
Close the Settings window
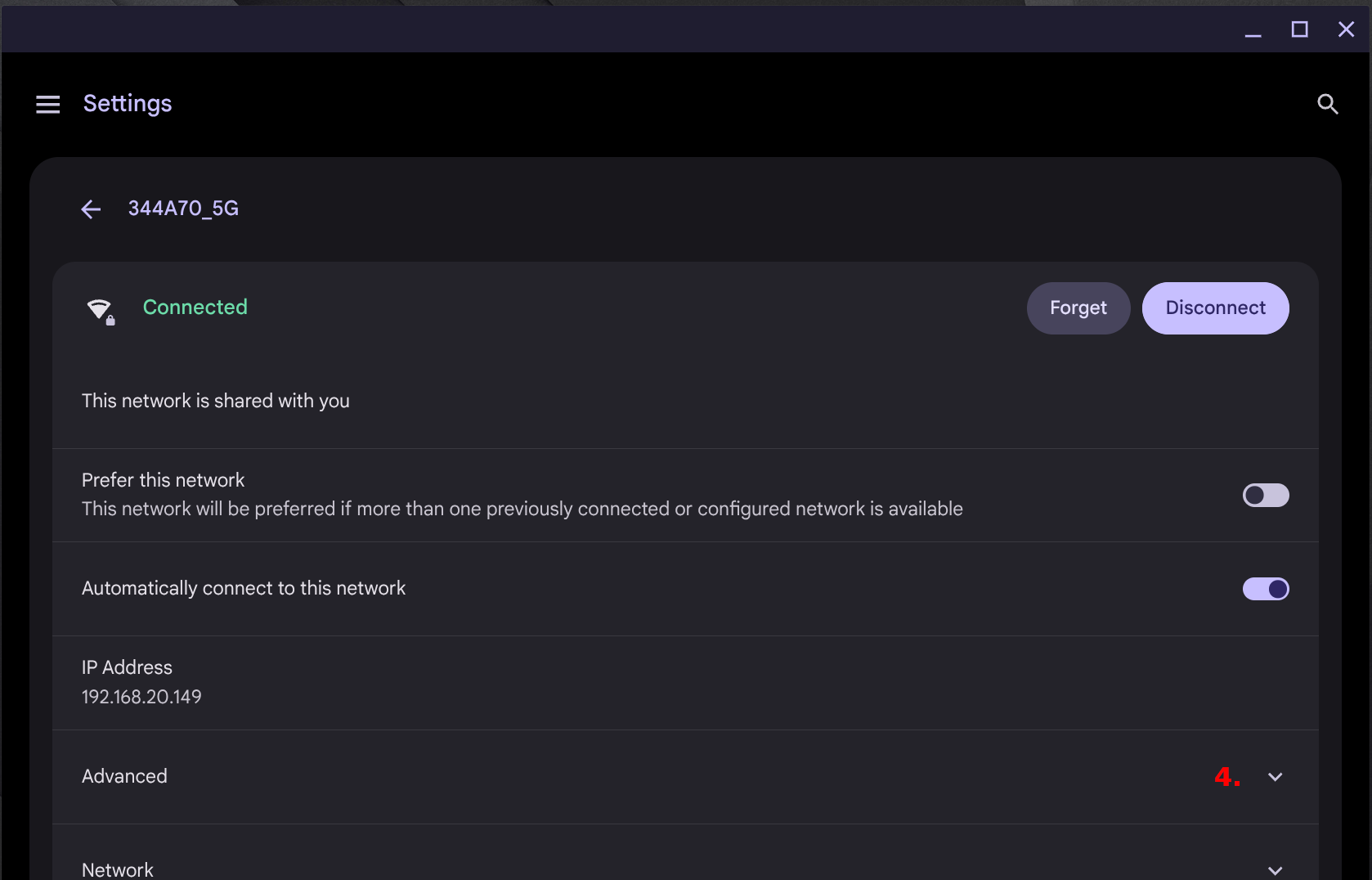tap(1346, 30)
